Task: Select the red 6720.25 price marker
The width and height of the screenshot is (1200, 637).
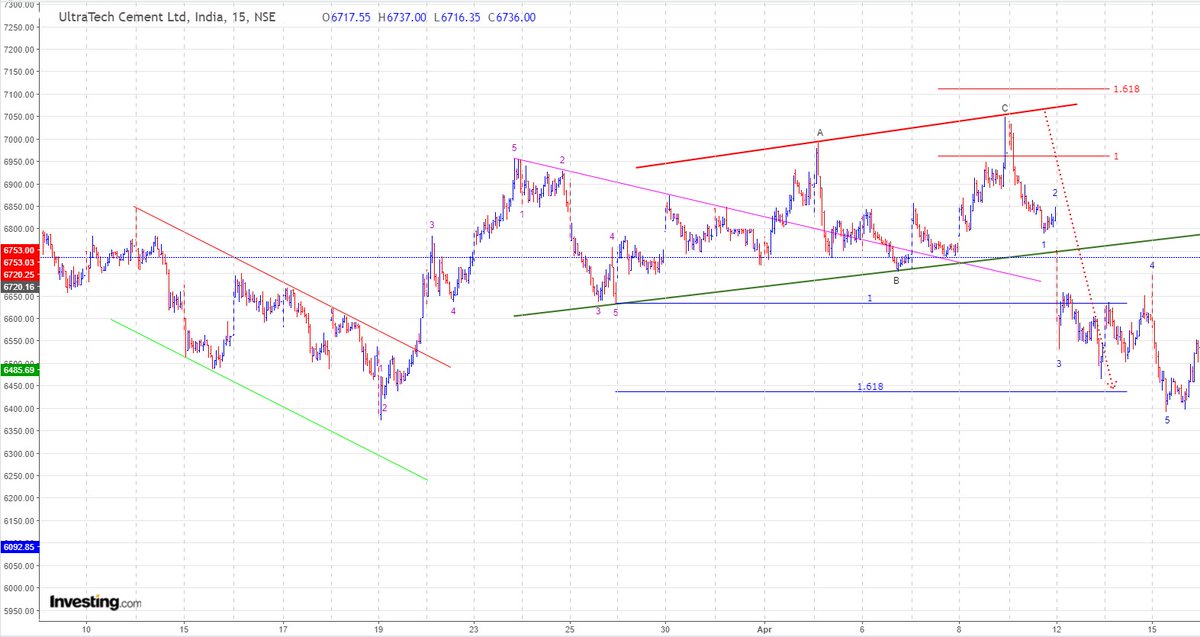Action: pos(19,274)
